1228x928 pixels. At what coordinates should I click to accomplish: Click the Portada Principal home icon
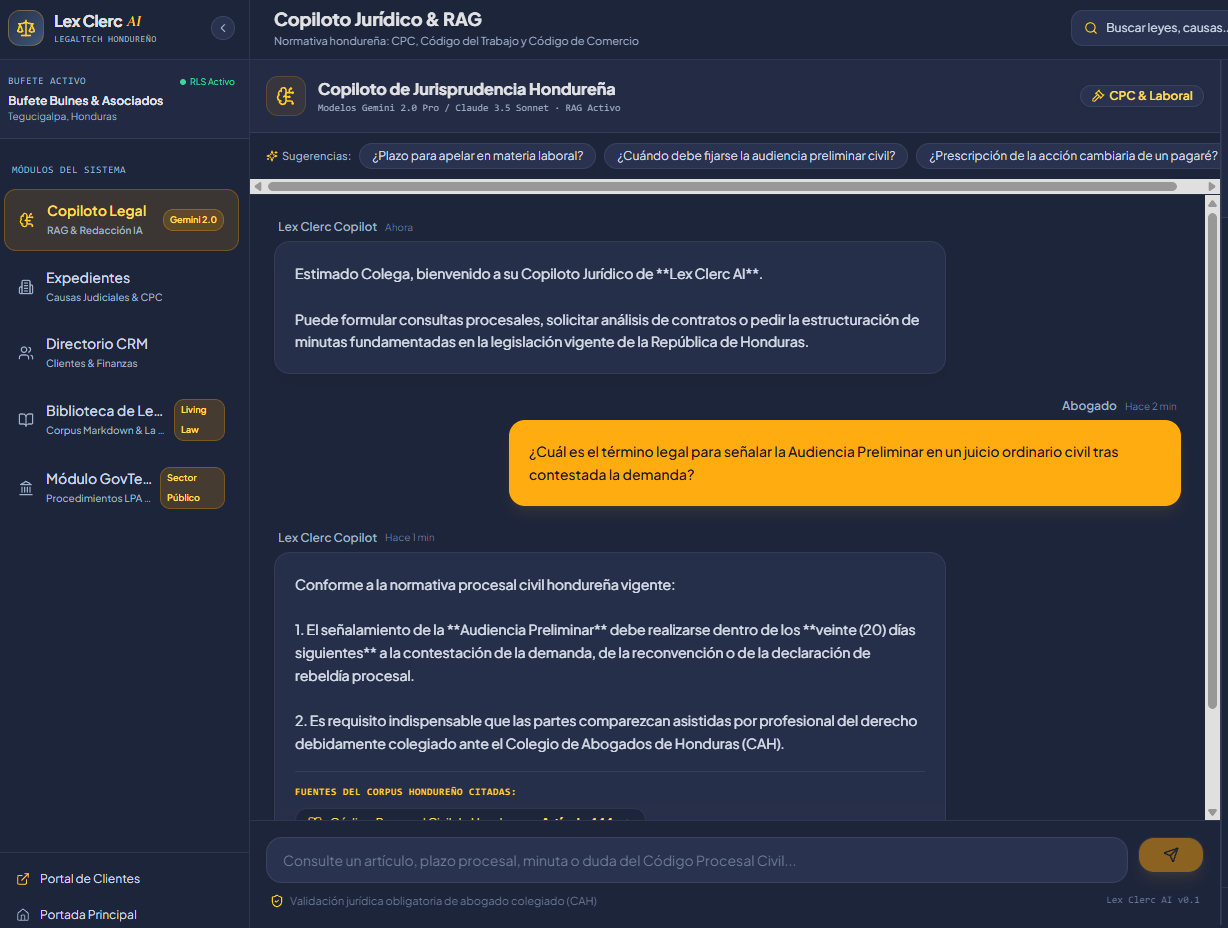pos(23,915)
